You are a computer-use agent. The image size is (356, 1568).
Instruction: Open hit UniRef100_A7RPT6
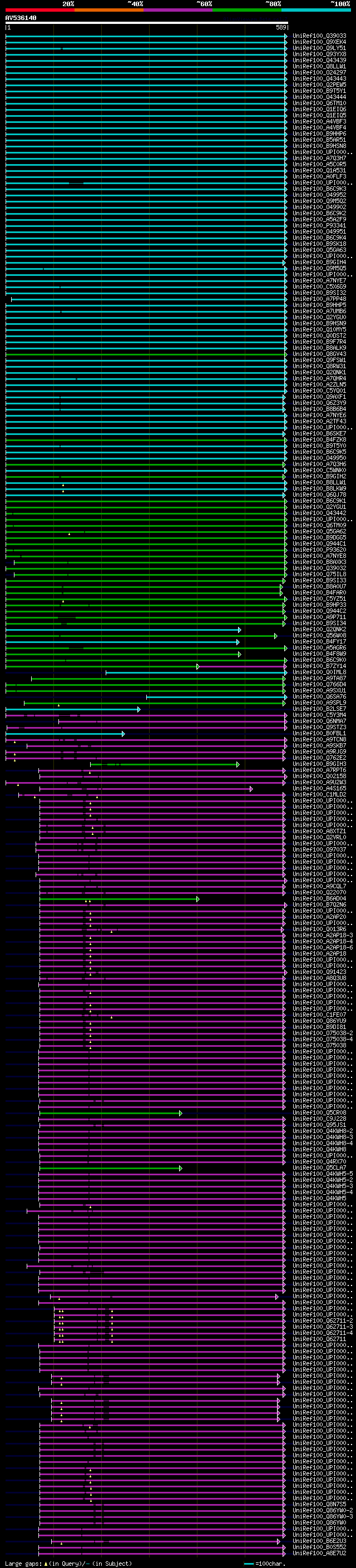click(319, 770)
